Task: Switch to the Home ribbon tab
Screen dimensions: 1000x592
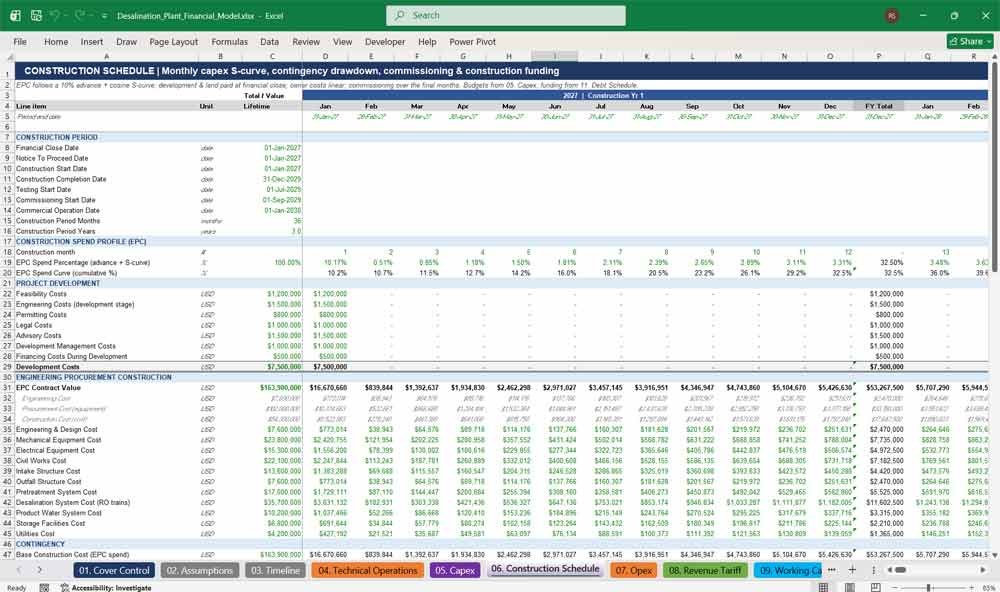Action: [56, 41]
